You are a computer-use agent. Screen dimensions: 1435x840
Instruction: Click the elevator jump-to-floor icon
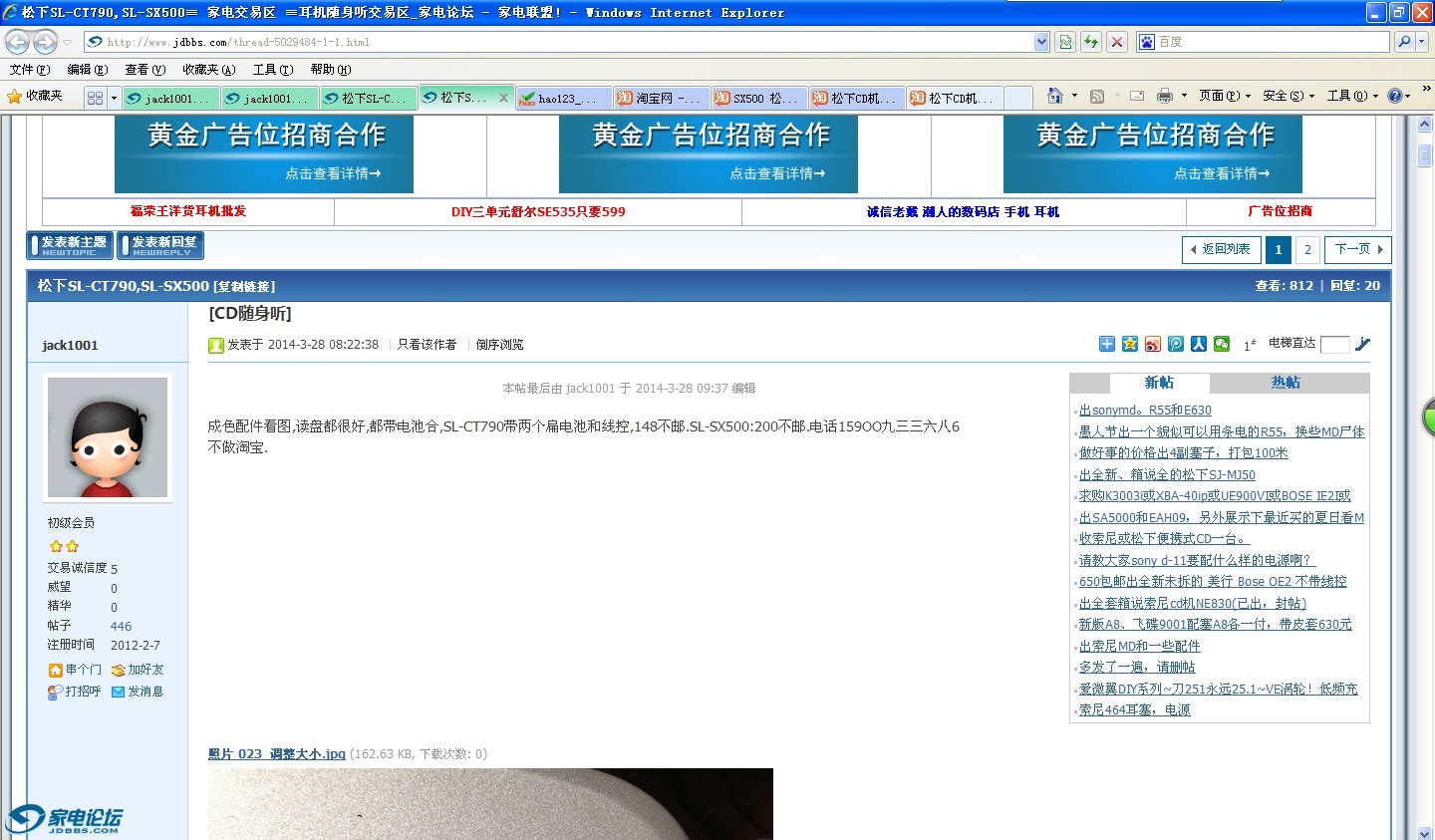coord(1362,344)
